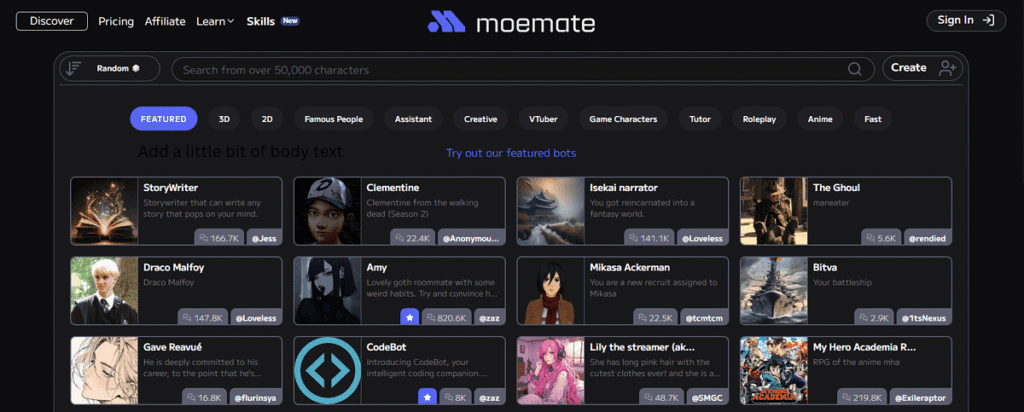Filter by Creative category
This screenshot has height=412, width=1024.
point(481,119)
